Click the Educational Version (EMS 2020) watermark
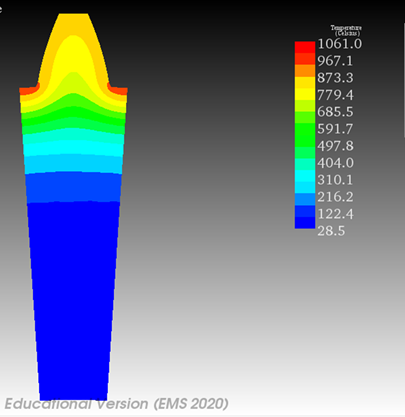405x417 pixels. (116, 404)
